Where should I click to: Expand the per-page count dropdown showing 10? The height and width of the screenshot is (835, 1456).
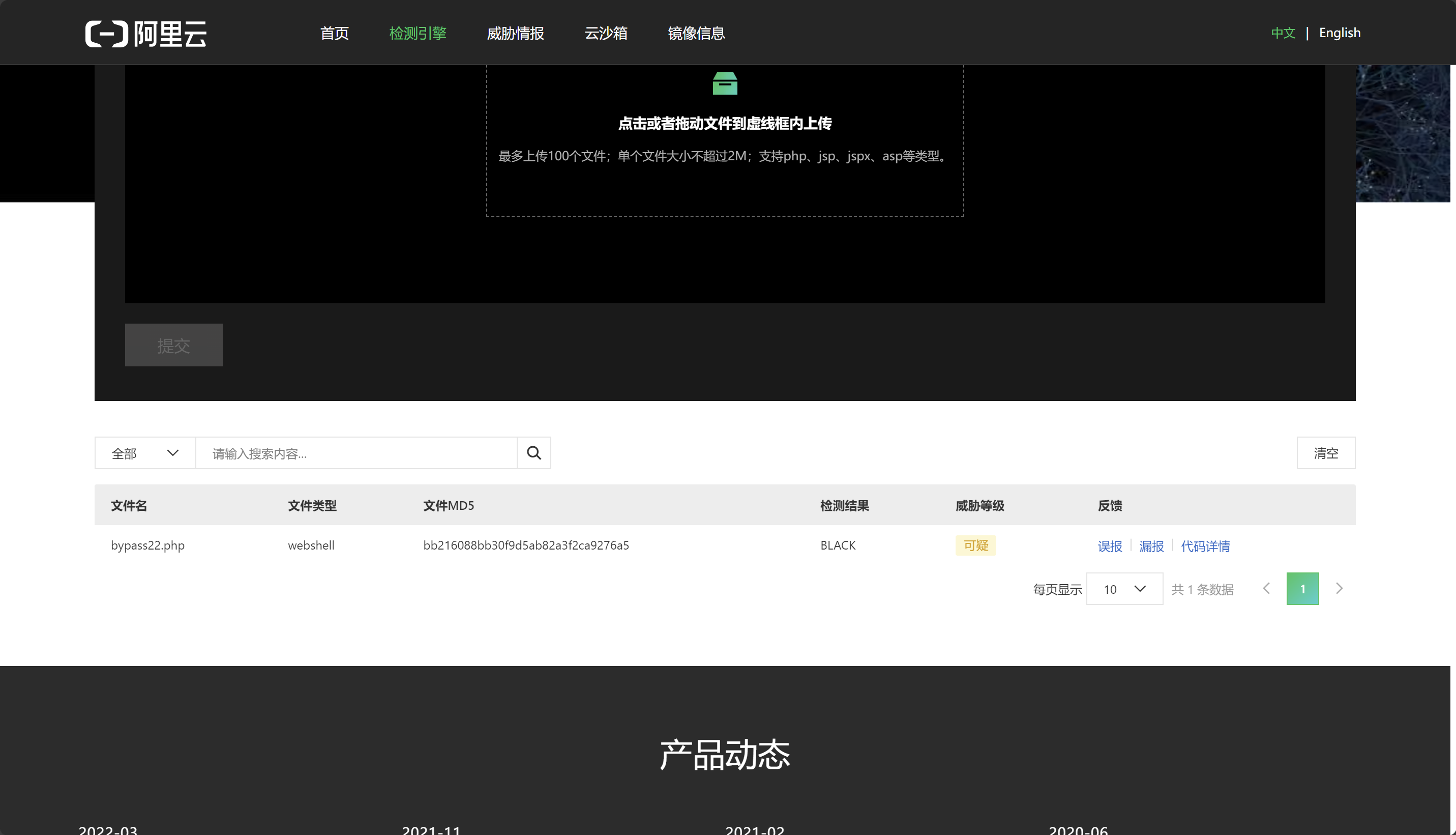click(x=1124, y=589)
